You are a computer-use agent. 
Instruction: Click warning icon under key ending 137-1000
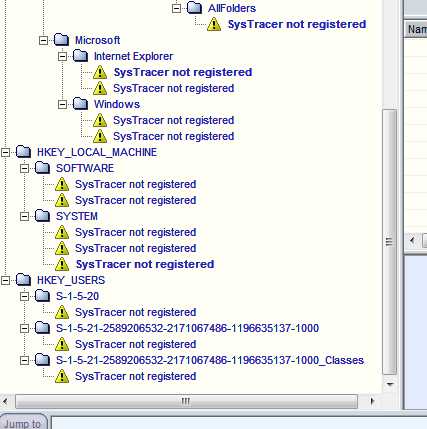coord(62,344)
